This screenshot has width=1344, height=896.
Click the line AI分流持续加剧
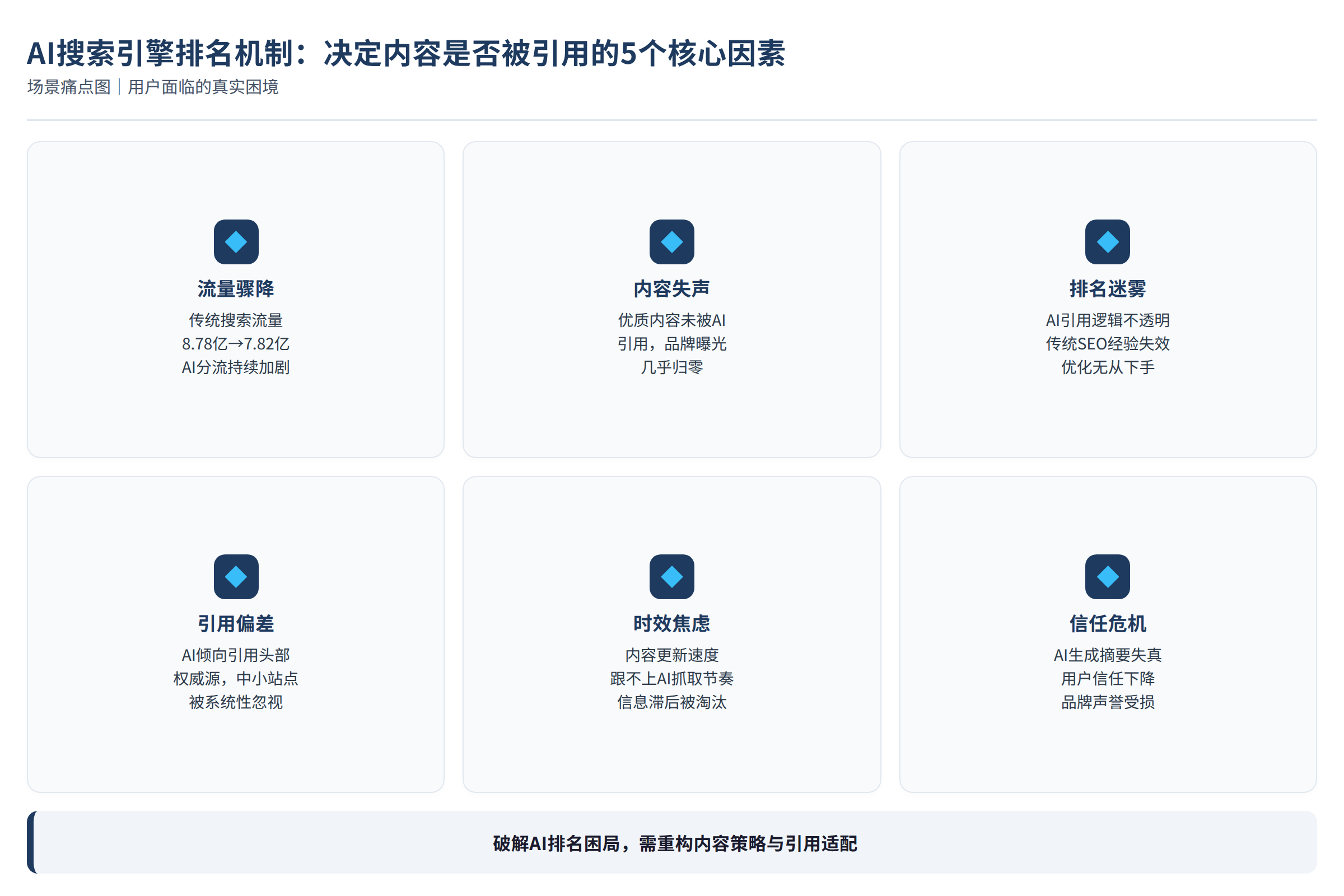236,367
